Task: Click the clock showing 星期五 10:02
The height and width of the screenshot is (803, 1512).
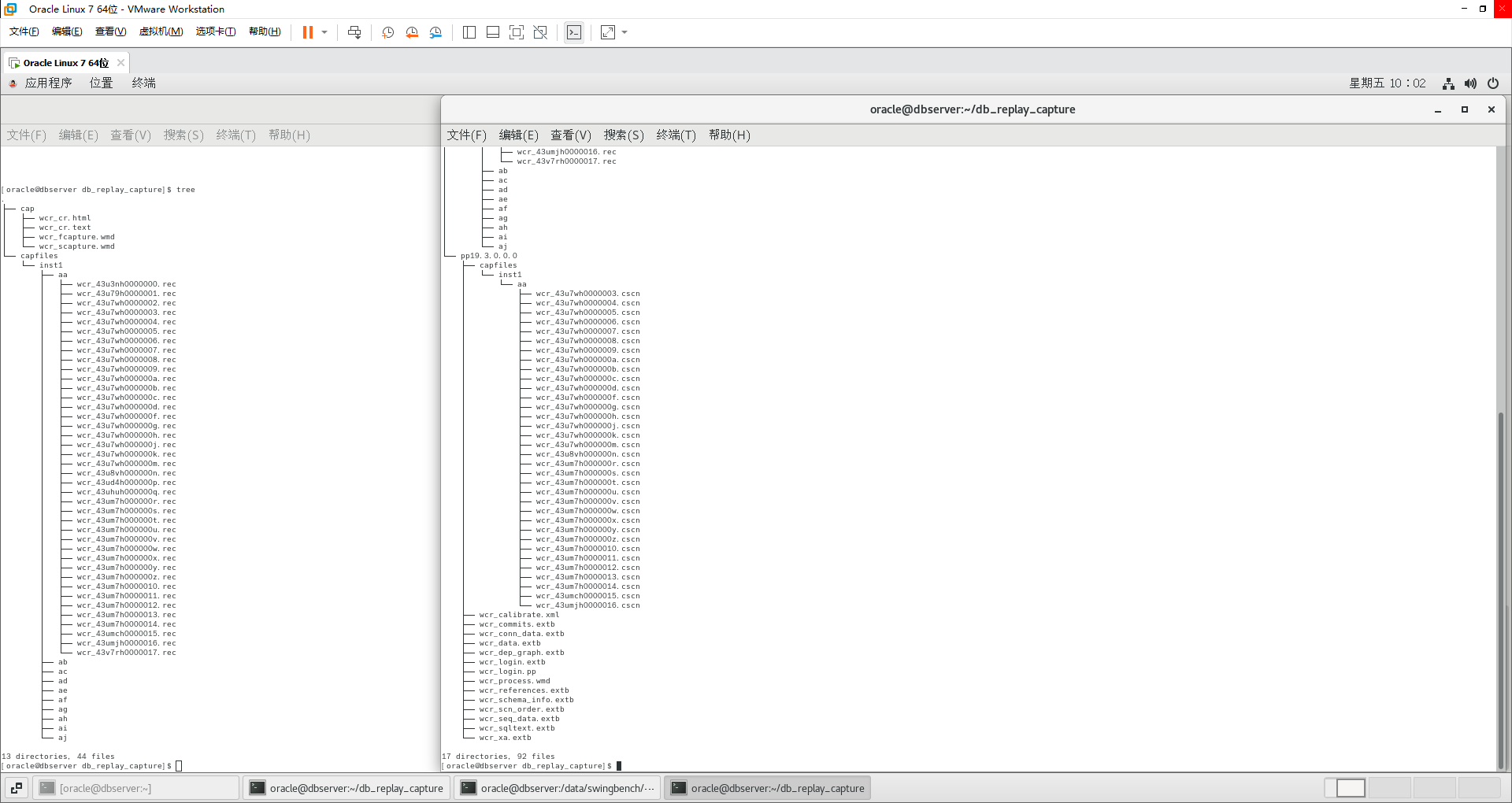Action: coord(1387,83)
